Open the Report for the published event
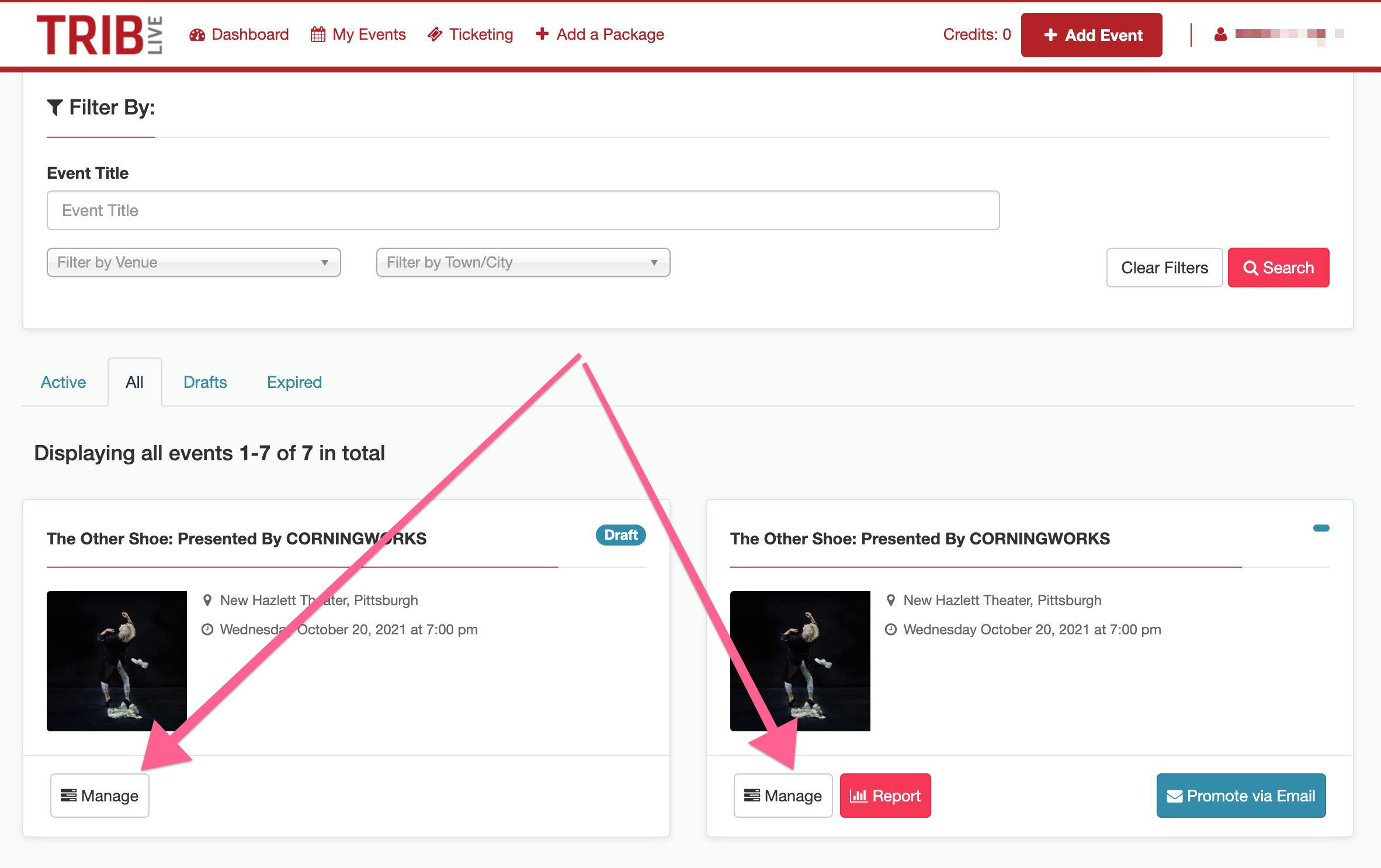 coord(885,796)
